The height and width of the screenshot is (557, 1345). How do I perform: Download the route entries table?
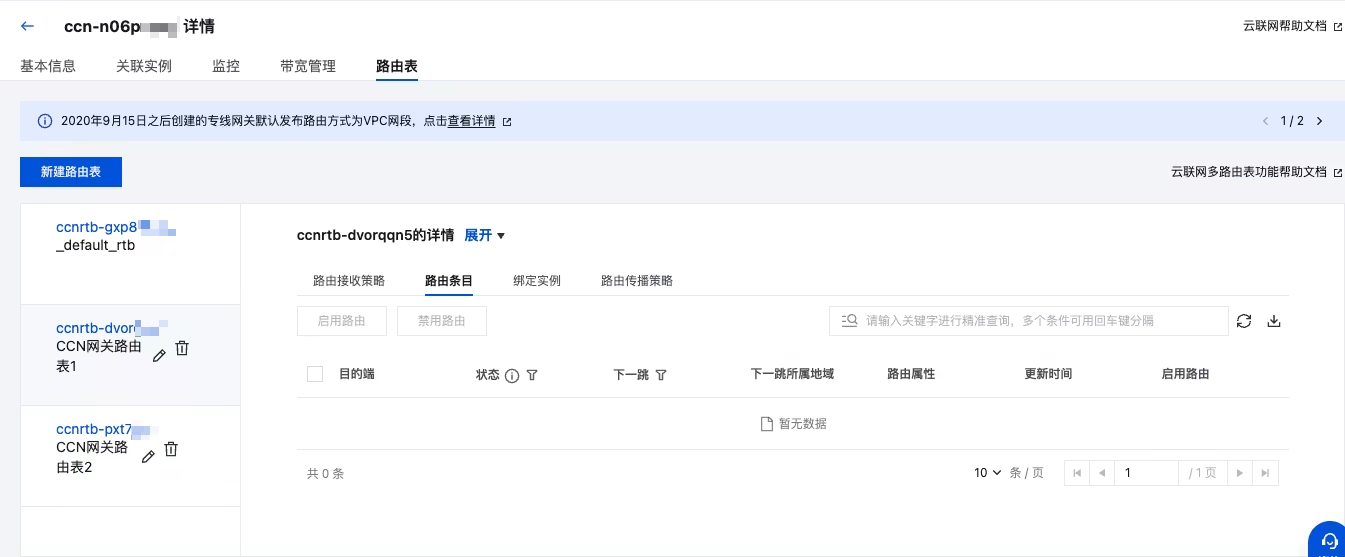(1273, 321)
